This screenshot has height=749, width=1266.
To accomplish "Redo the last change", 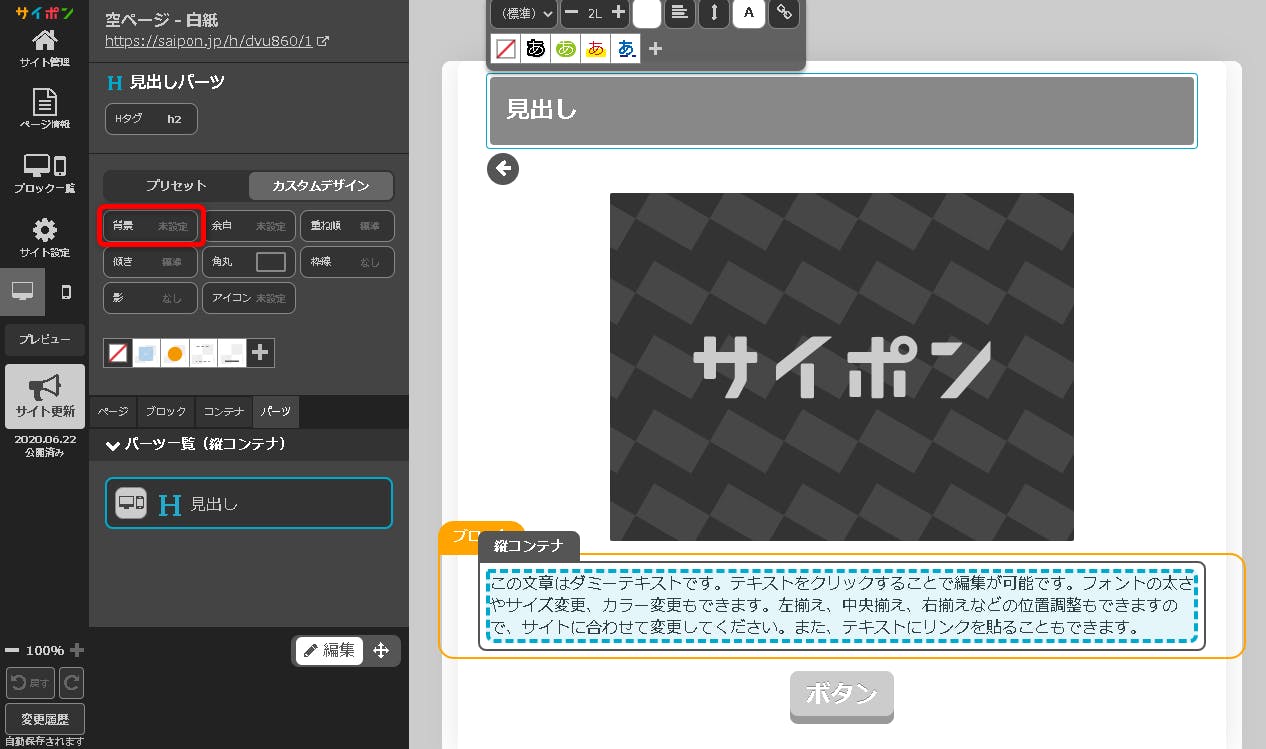I will [x=72, y=683].
